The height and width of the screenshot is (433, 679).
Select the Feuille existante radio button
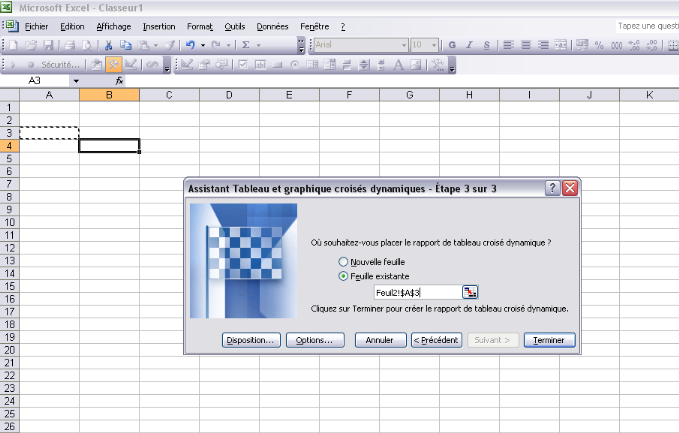[344, 275]
